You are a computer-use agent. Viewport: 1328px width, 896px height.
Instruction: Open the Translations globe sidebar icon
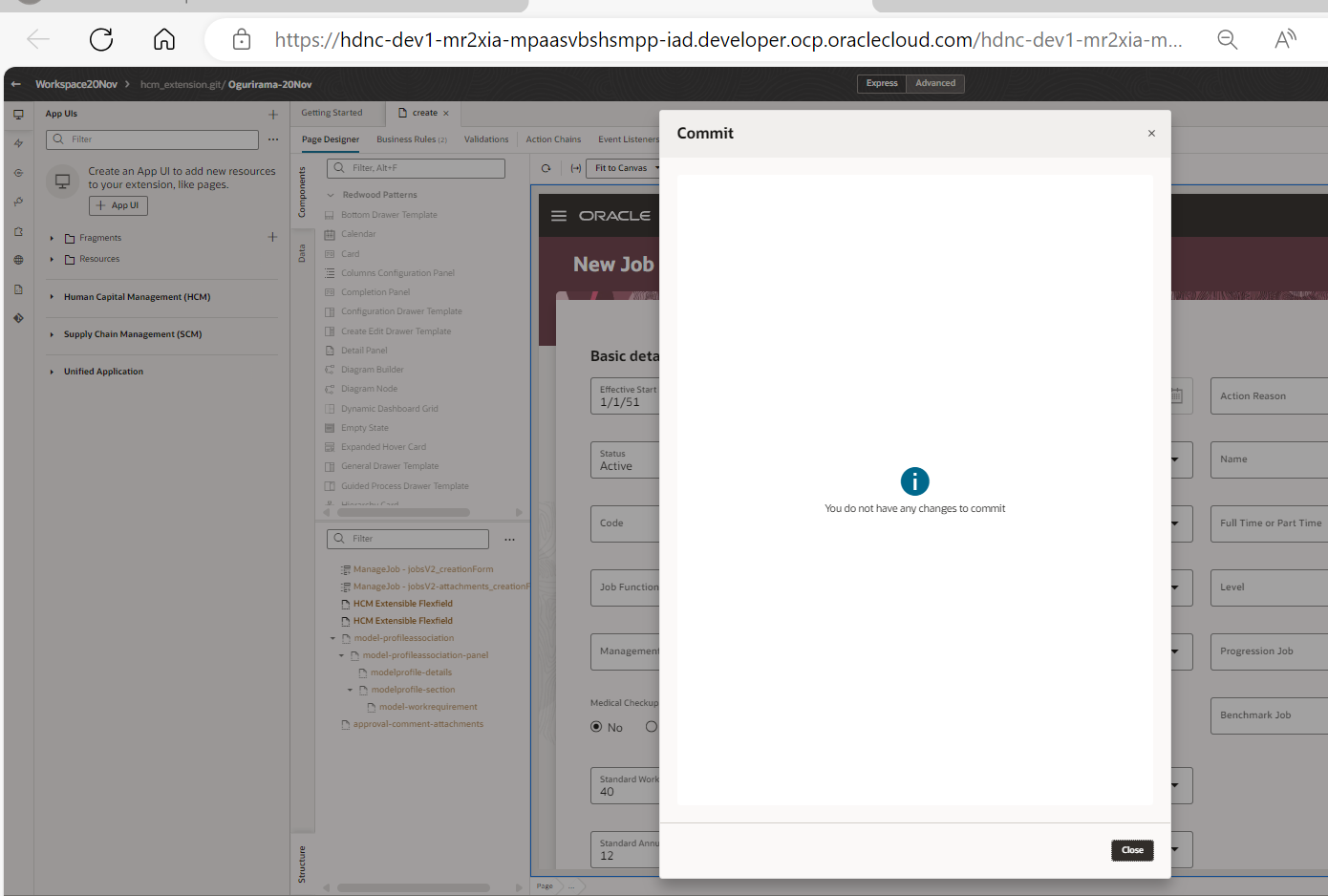pyautogui.click(x=18, y=260)
